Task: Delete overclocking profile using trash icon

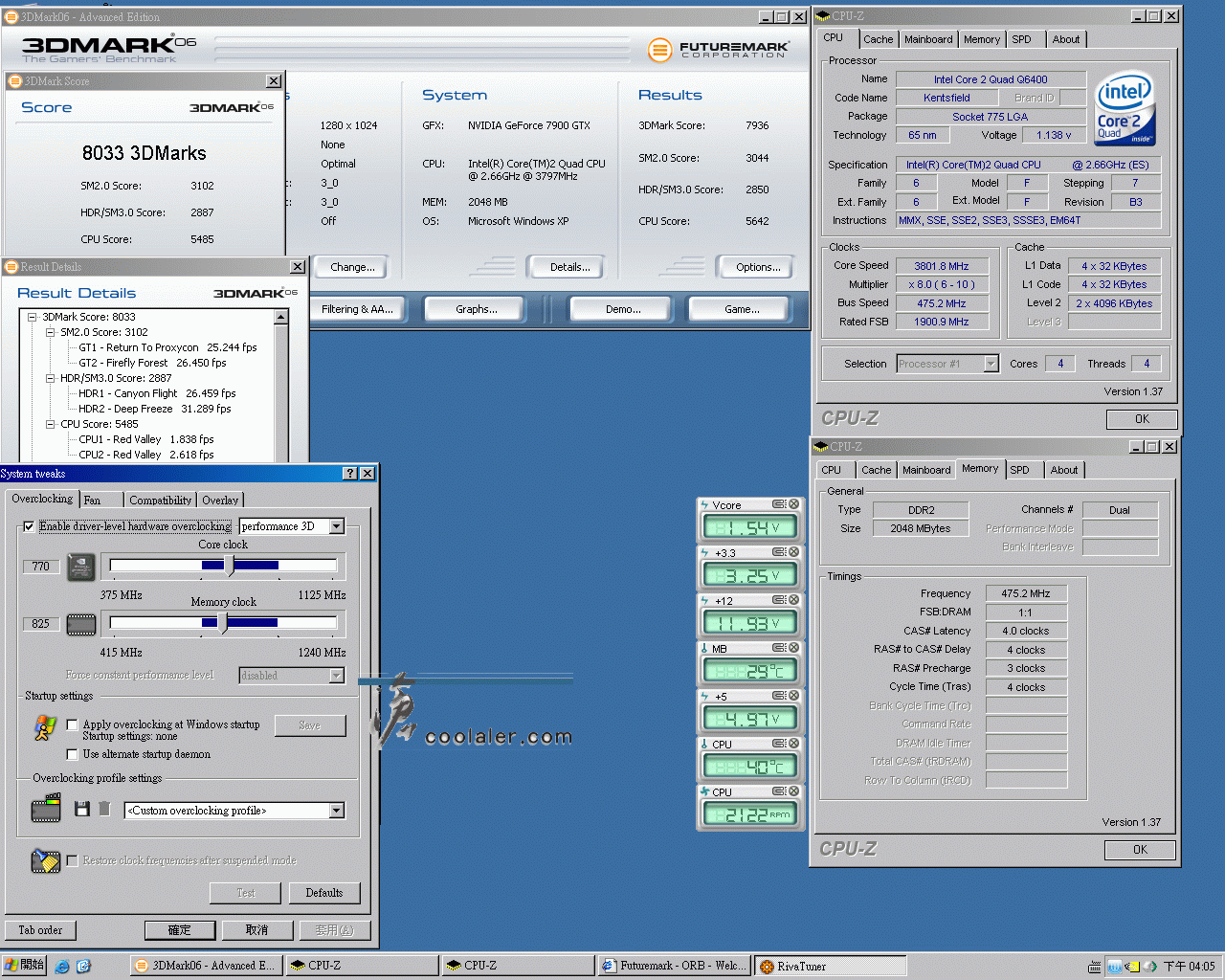Action: (x=104, y=810)
